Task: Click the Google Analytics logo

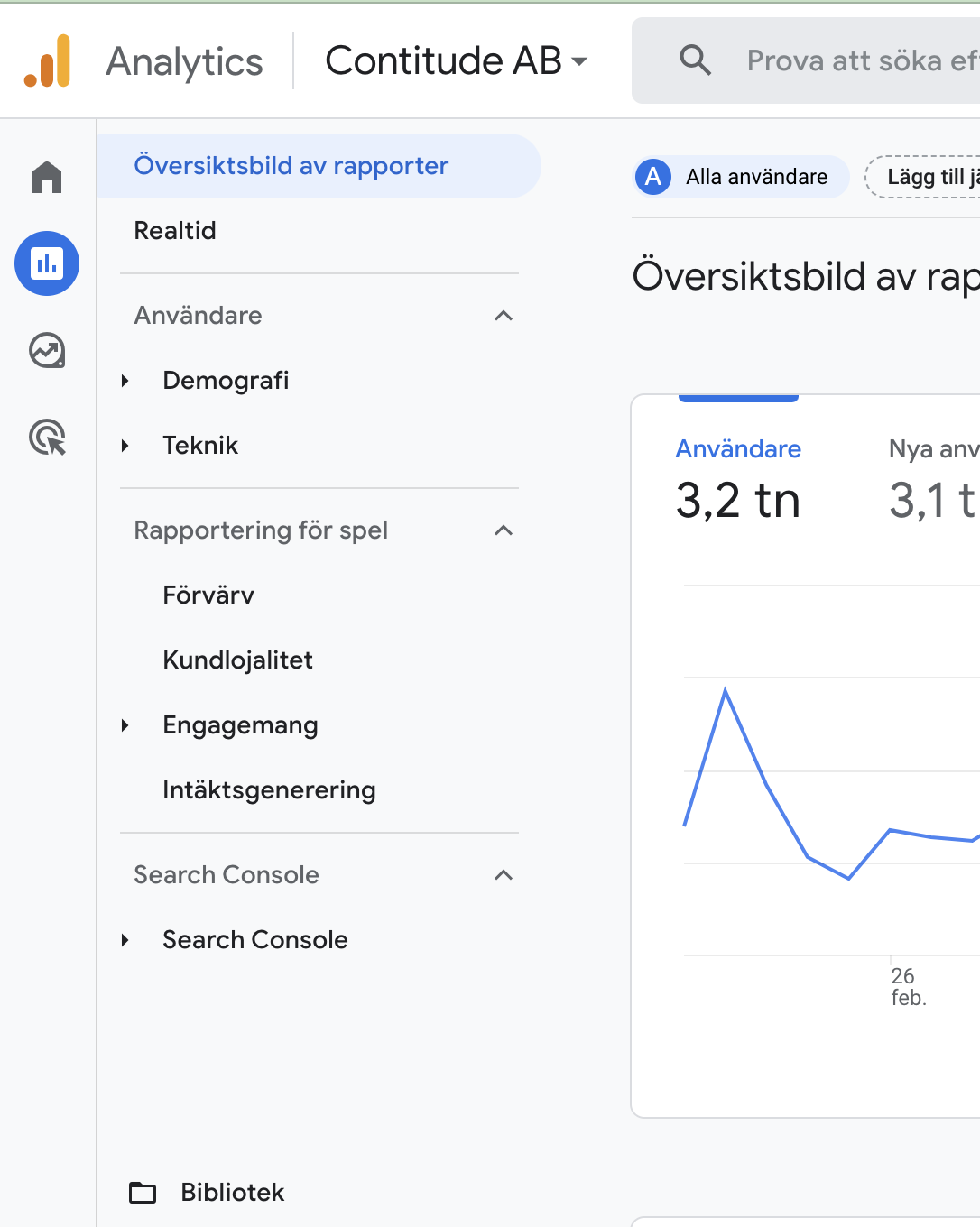Action: (x=47, y=60)
